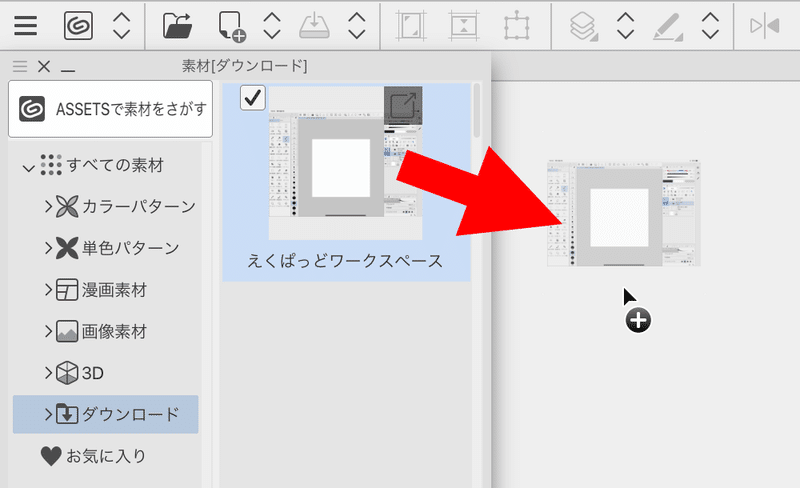Open the stepper arrows beside Clip Studio icon
The height and width of the screenshot is (488, 800).
[x=121, y=26]
